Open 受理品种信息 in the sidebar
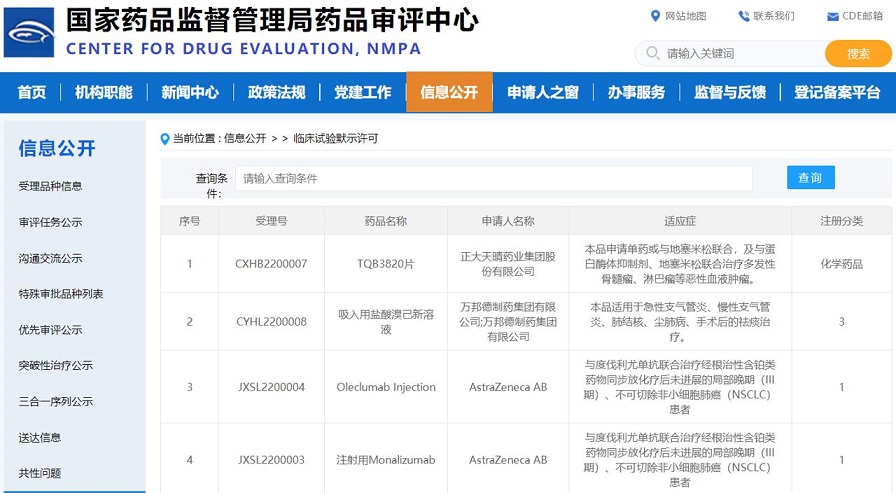896x493 pixels. pyautogui.click(x=51, y=186)
